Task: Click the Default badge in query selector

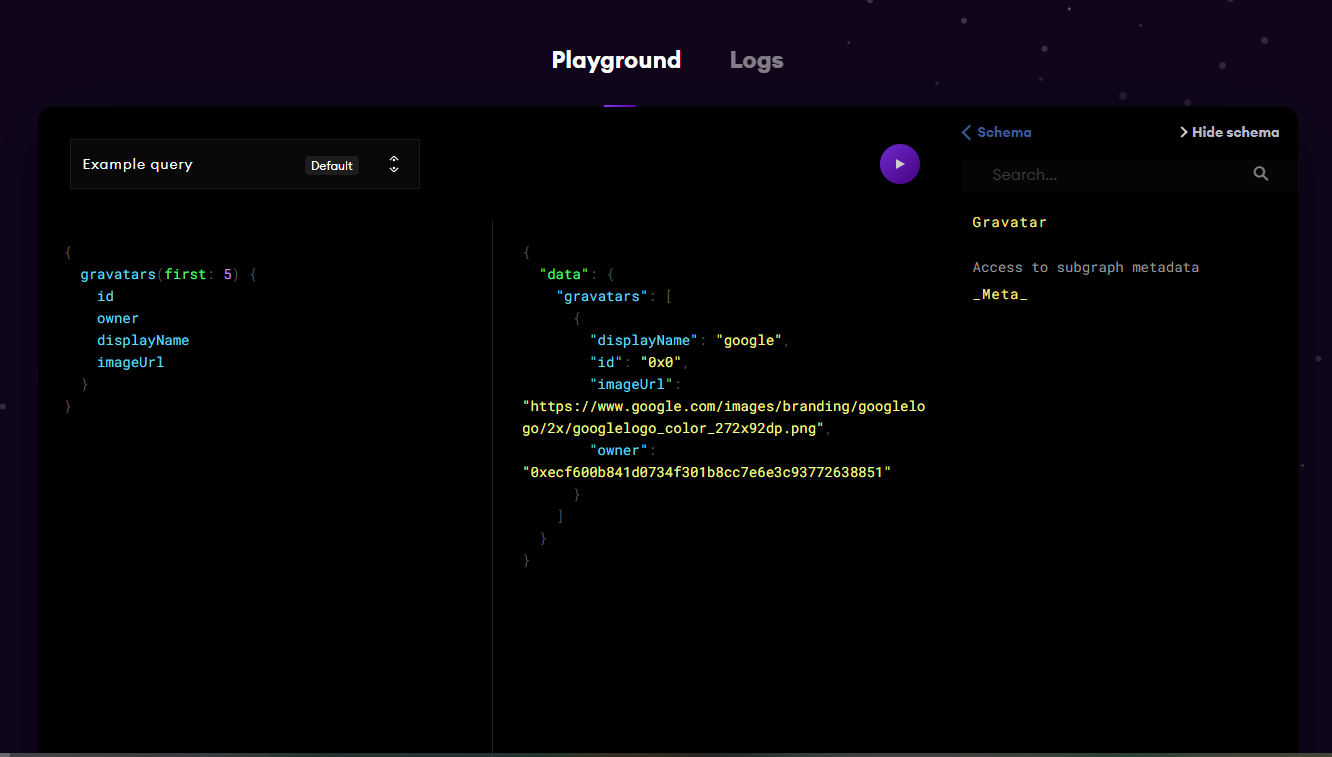Action: pyautogui.click(x=331, y=166)
